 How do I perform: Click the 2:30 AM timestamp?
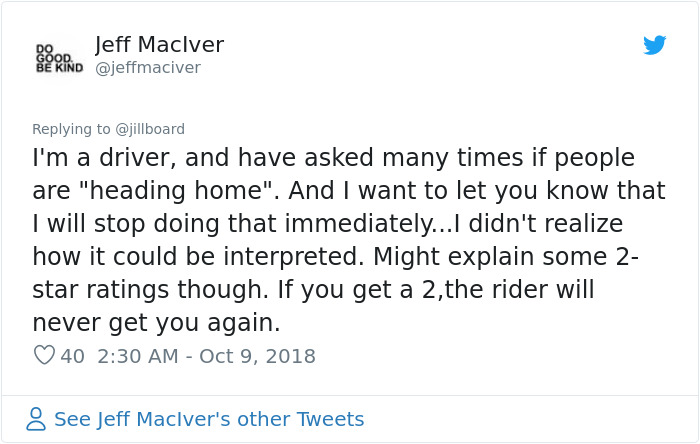point(138,356)
